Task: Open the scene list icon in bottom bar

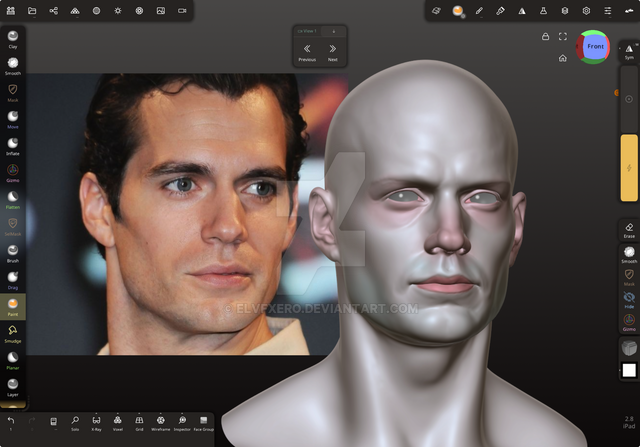Action: (x=53, y=423)
